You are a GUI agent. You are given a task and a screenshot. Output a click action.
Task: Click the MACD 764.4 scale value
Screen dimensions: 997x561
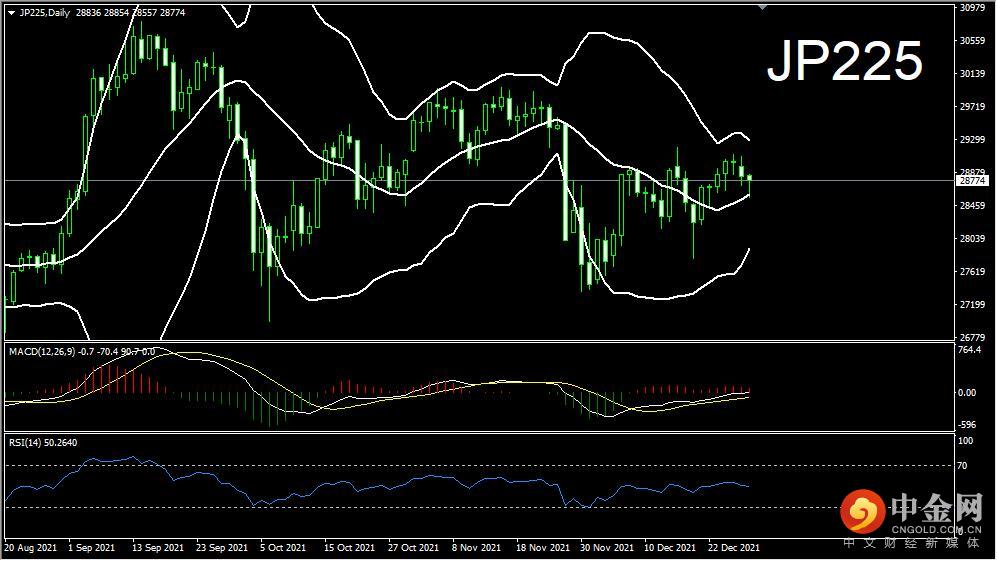(x=970, y=350)
